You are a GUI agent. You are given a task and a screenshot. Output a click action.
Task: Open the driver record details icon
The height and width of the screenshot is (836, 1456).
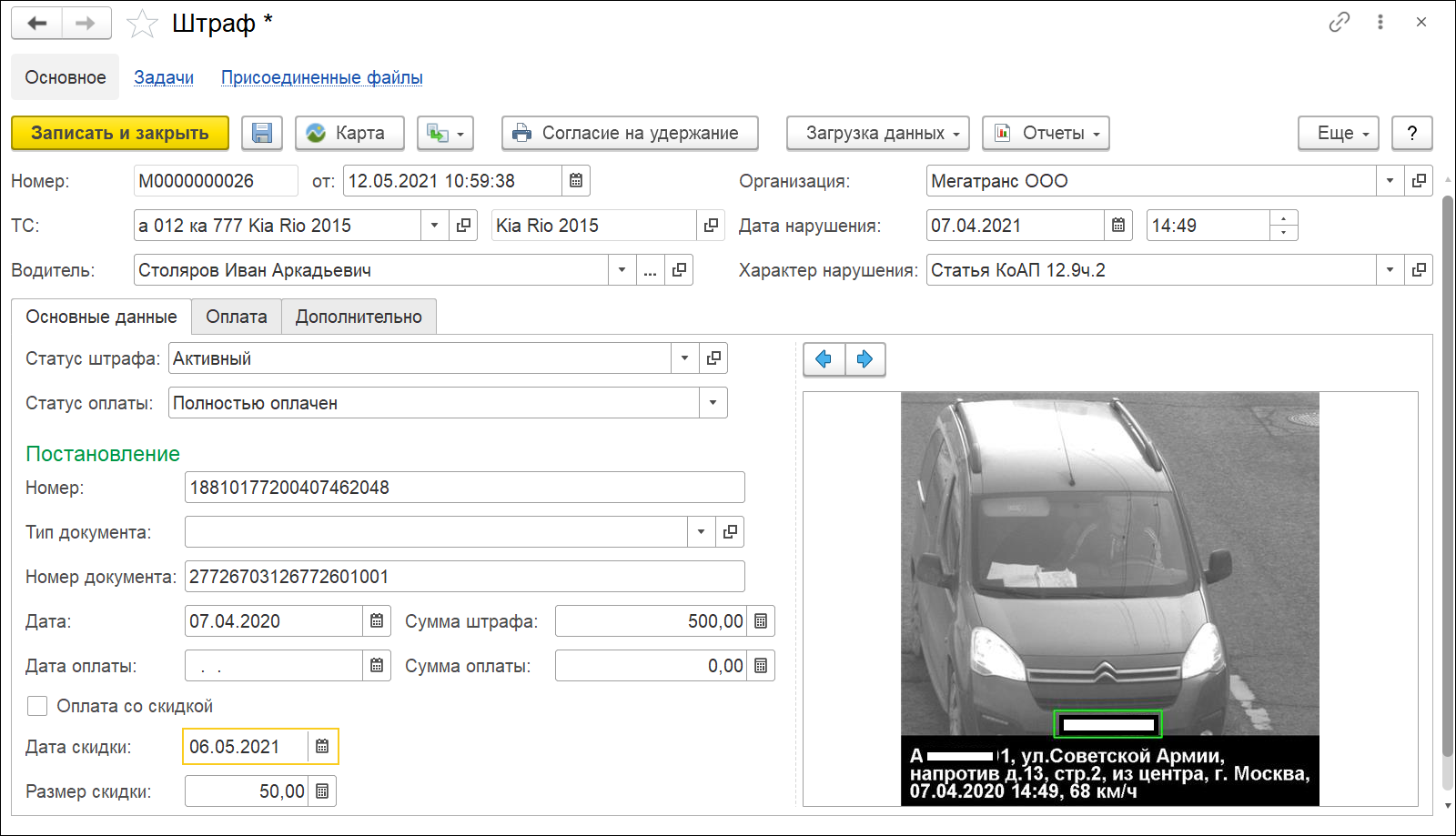point(679,270)
